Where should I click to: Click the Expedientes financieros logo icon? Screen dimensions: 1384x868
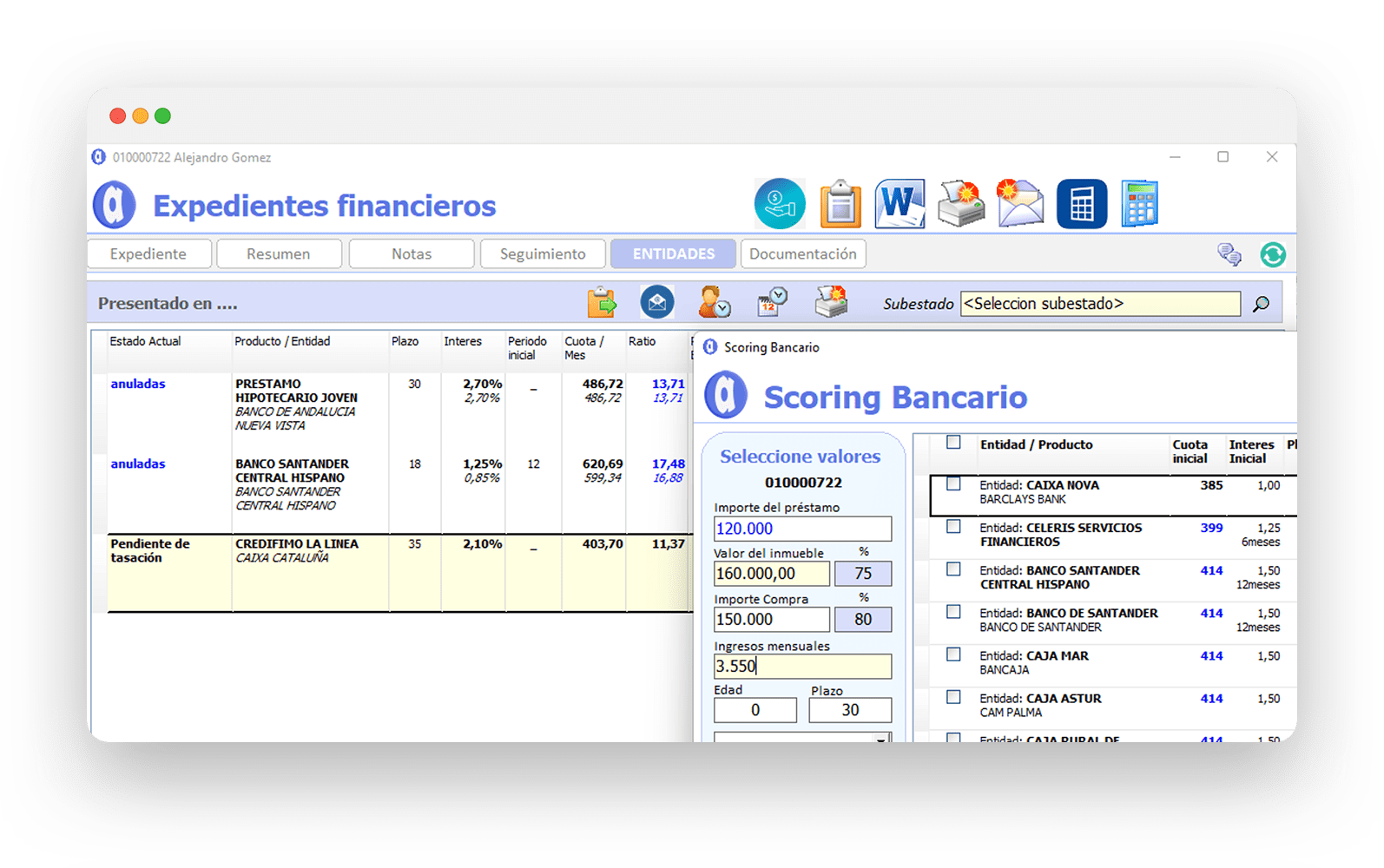coord(115,205)
